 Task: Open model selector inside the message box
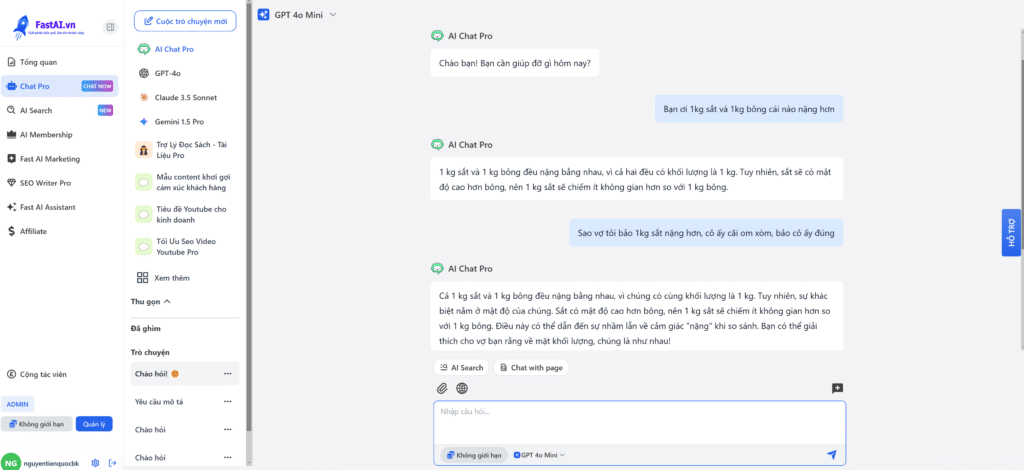(x=539, y=455)
